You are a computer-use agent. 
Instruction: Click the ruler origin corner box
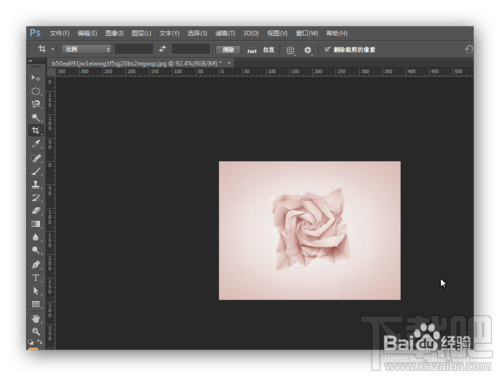pos(51,72)
